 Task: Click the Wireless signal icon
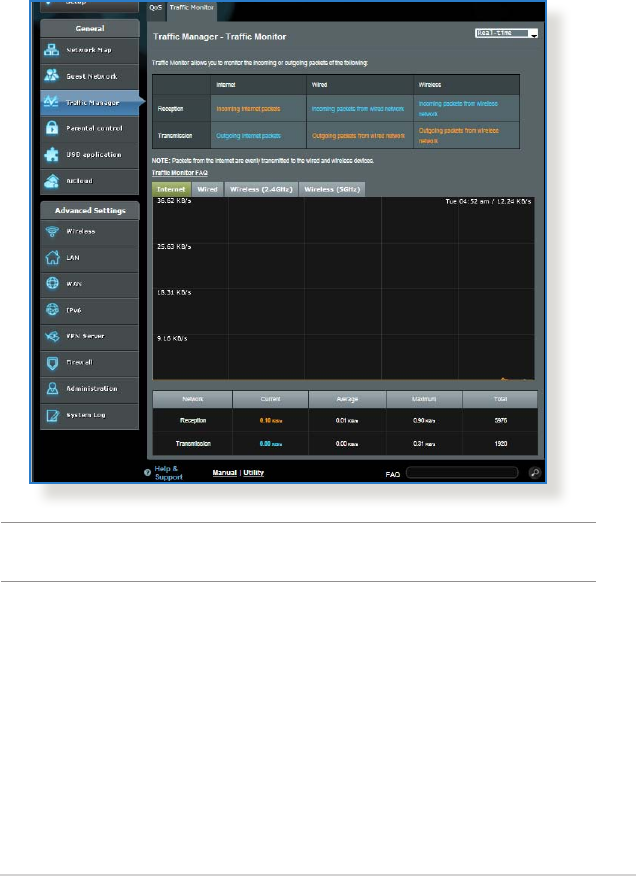52,231
